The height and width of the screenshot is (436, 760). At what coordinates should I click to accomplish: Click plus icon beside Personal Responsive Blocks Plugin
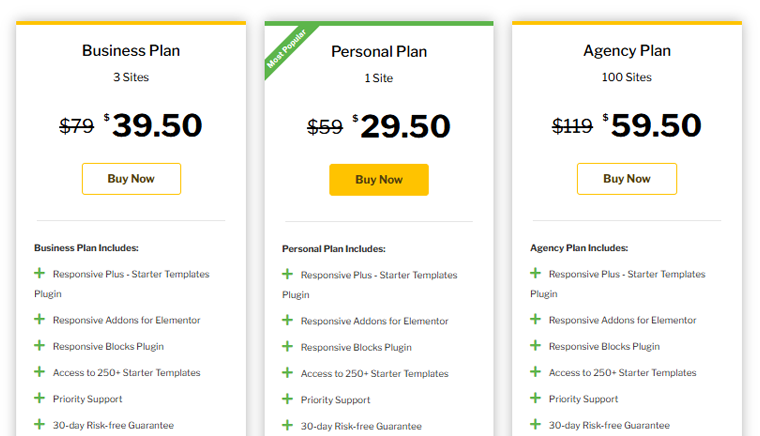(x=287, y=346)
